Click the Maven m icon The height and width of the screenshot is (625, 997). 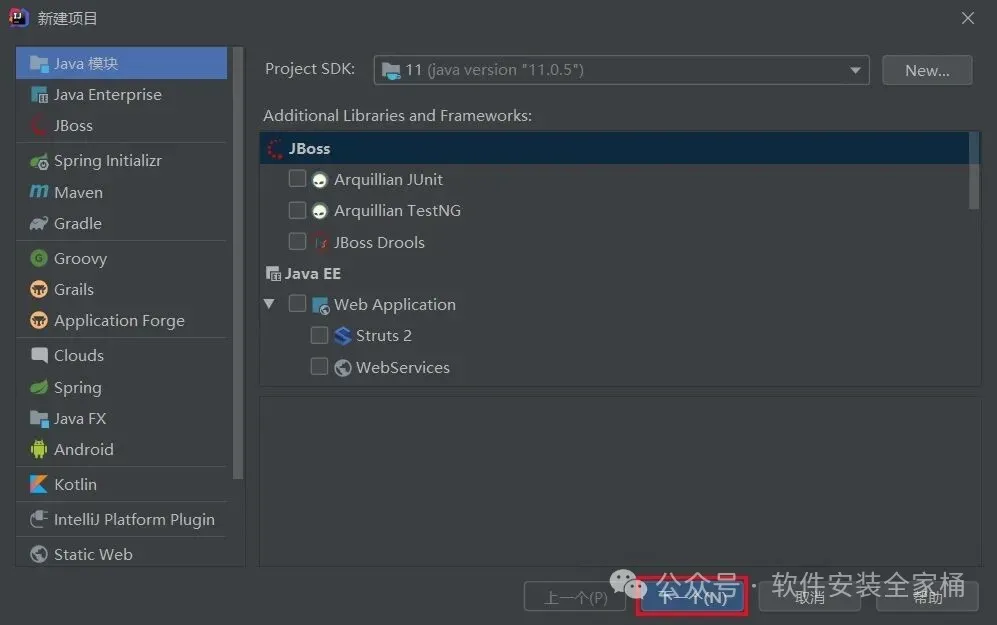39,191
